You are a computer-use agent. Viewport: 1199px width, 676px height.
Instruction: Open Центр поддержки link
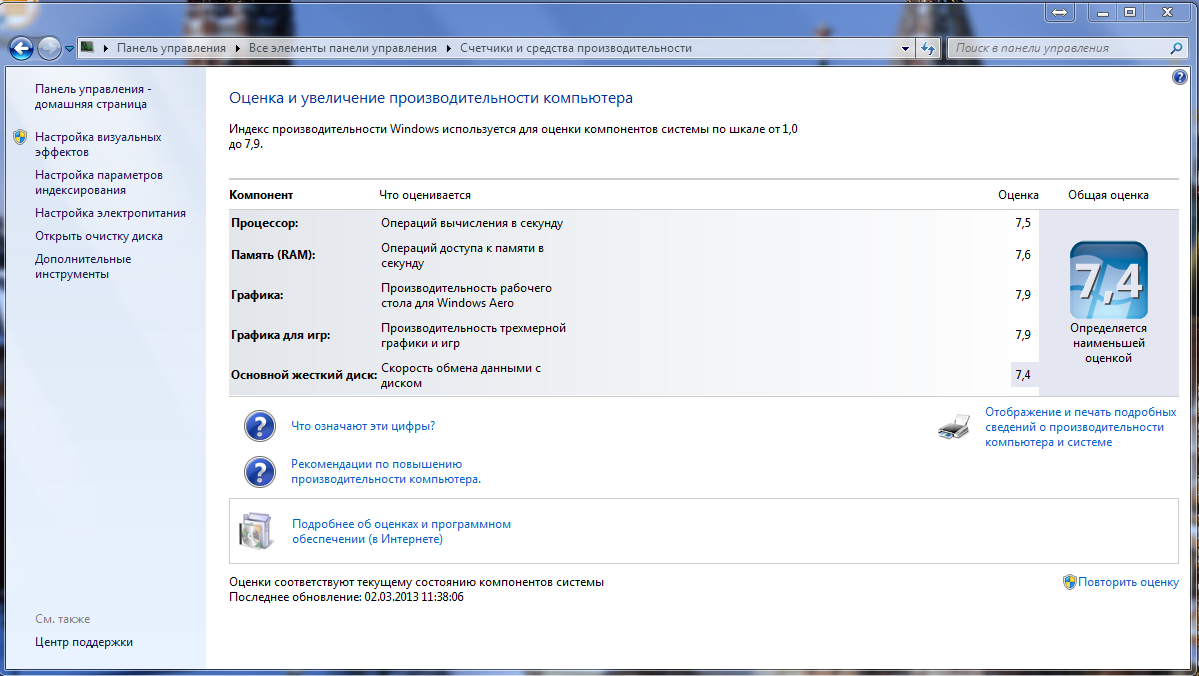tap(84, 642)
